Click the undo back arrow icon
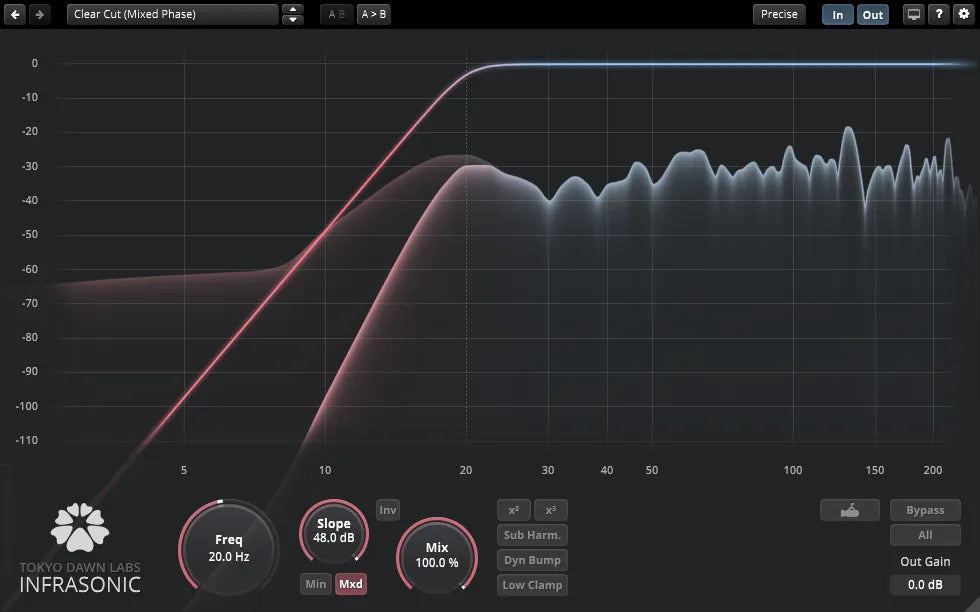The height and width of the screenshot is (612, 980). (x=16, y=14)
